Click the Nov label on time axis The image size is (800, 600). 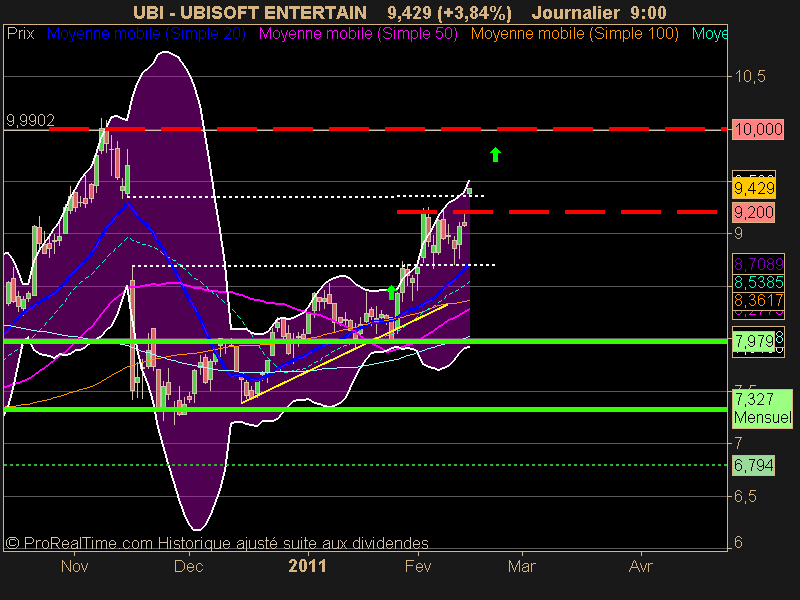click(x=74, y=566)
